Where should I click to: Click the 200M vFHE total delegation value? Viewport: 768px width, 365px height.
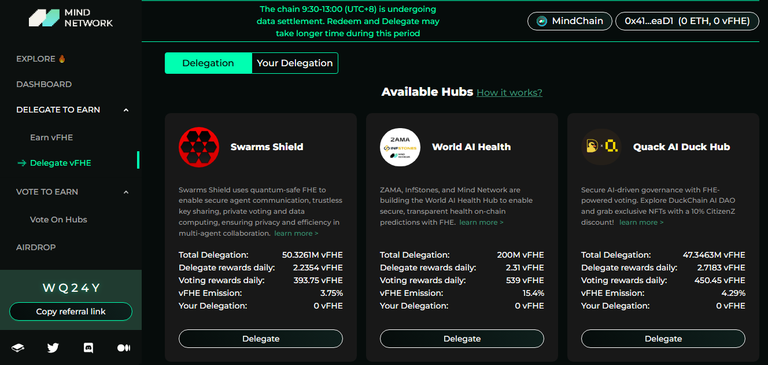pyautogui.click(x=520, y=255)
